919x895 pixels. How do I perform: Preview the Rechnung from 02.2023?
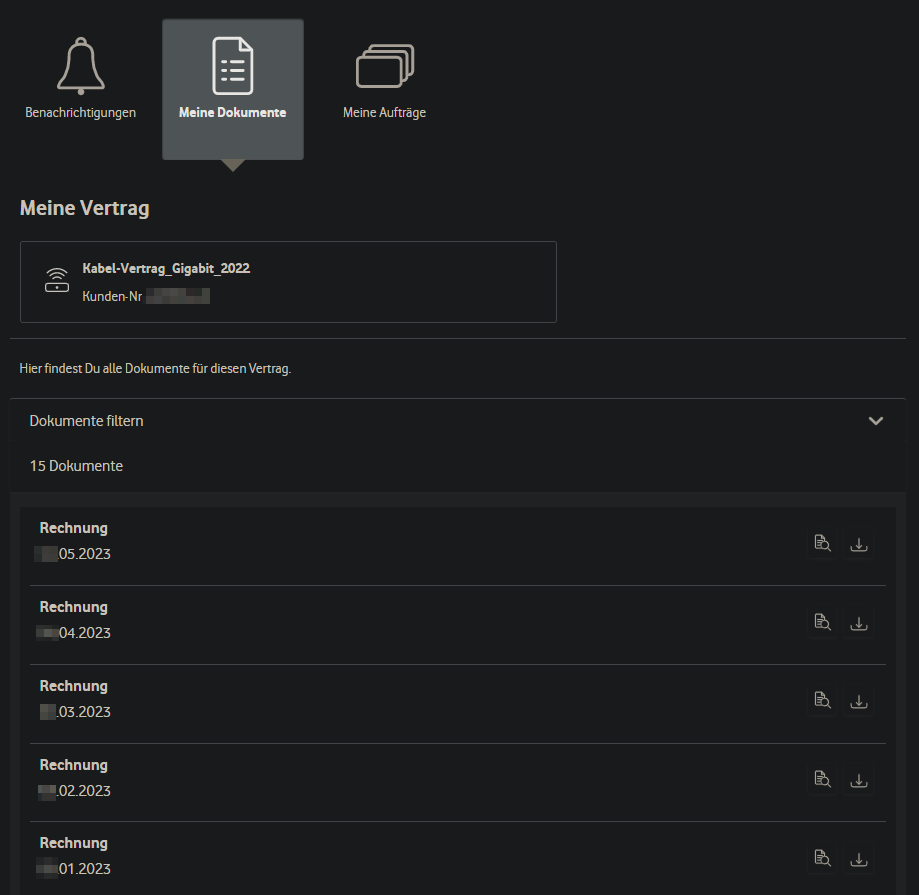[x=822, y=780]
